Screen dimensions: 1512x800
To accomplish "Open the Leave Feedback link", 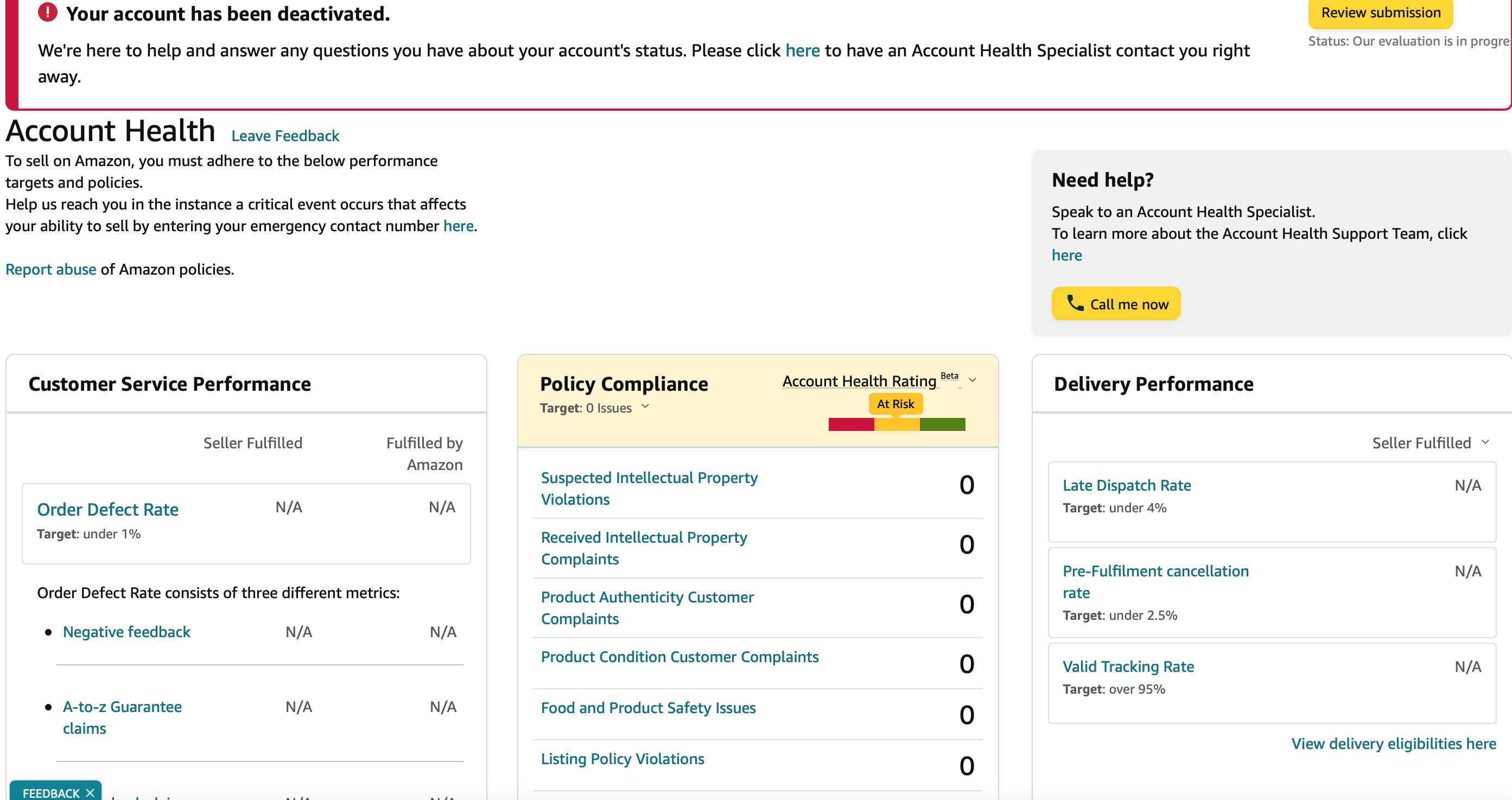I will [x=285, y=136].
